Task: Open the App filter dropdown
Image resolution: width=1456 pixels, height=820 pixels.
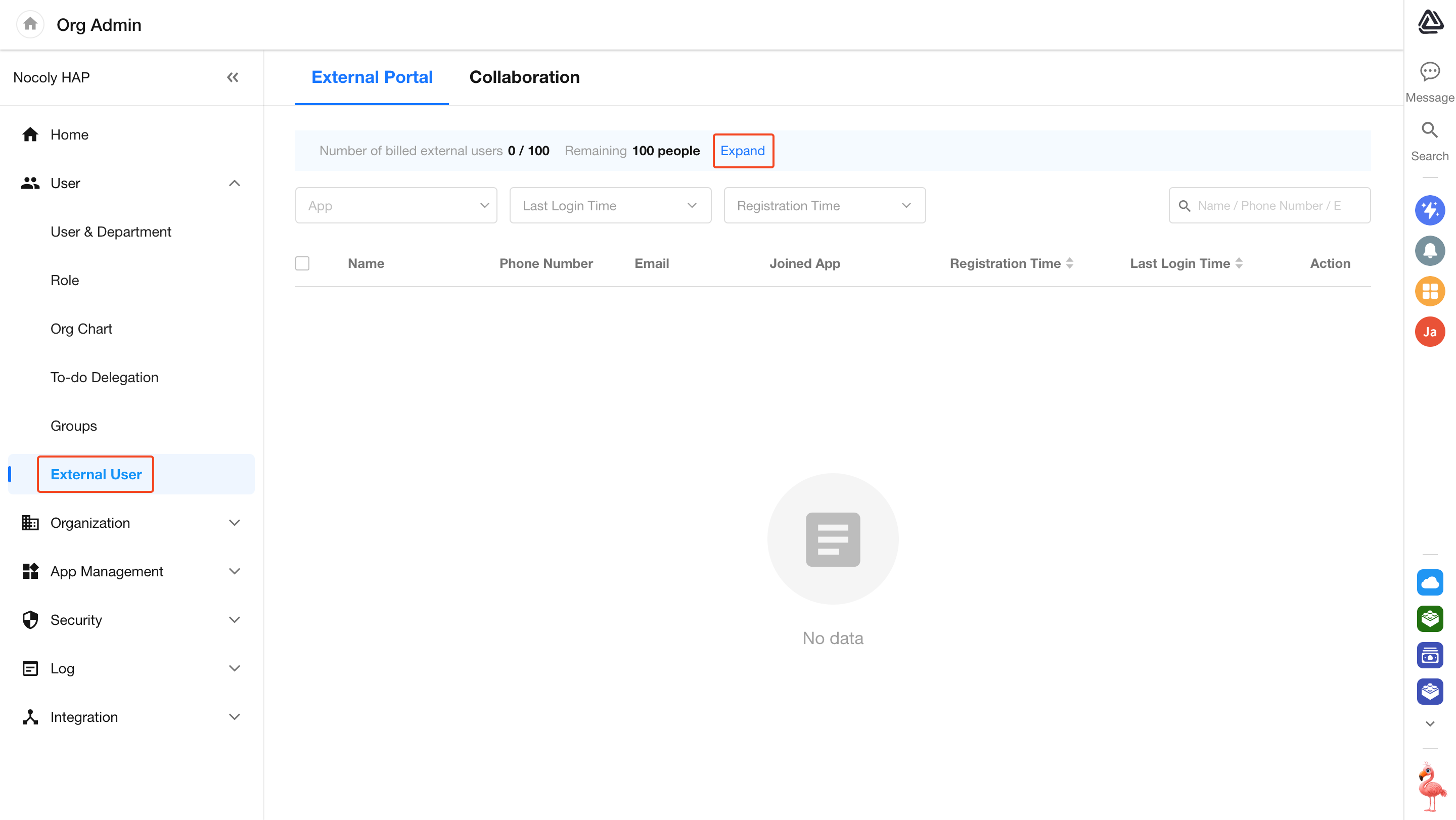Action: 396,206
